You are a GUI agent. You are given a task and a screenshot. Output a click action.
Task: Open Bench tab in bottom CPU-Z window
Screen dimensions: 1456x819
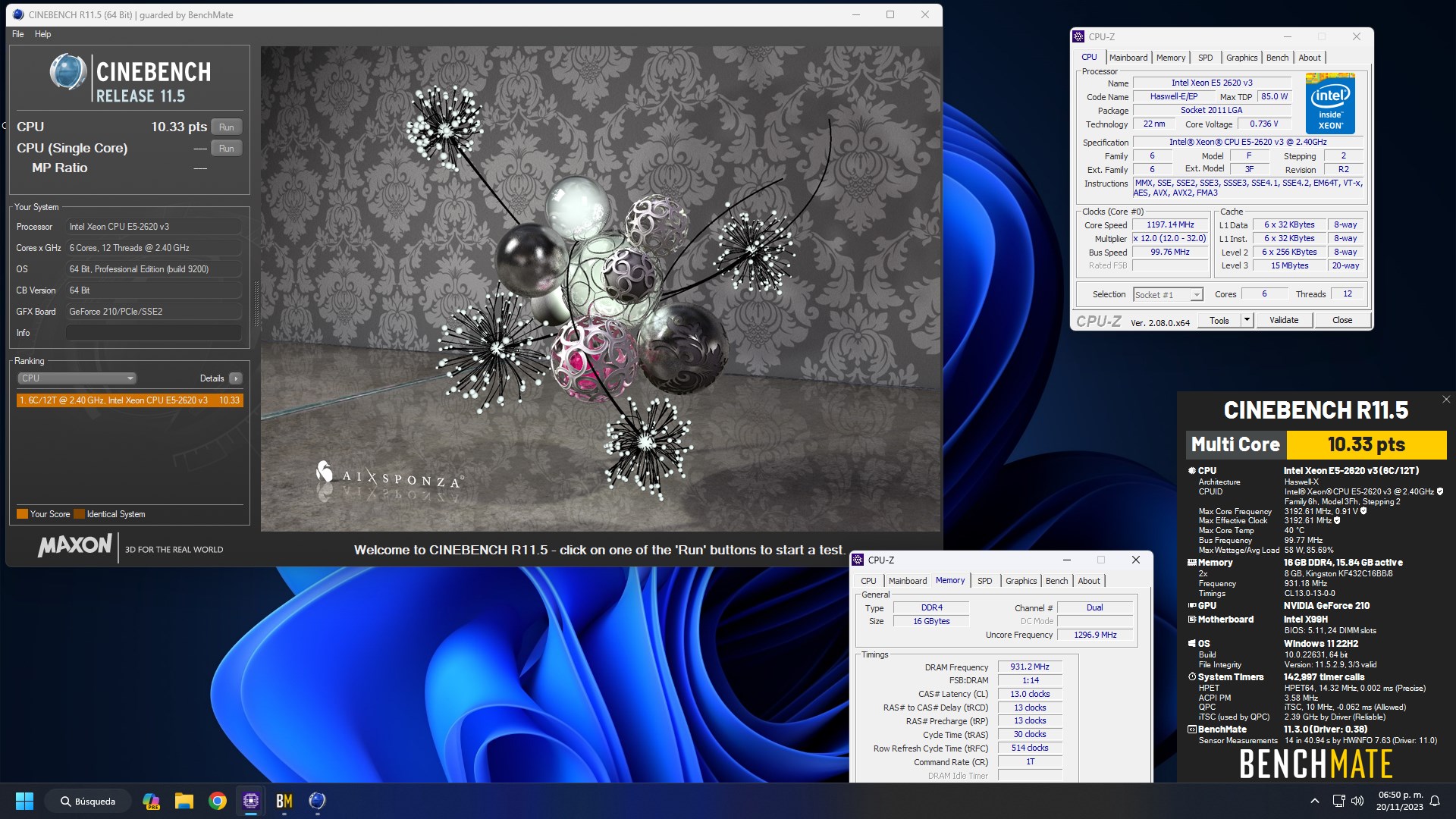point(1056,581)
